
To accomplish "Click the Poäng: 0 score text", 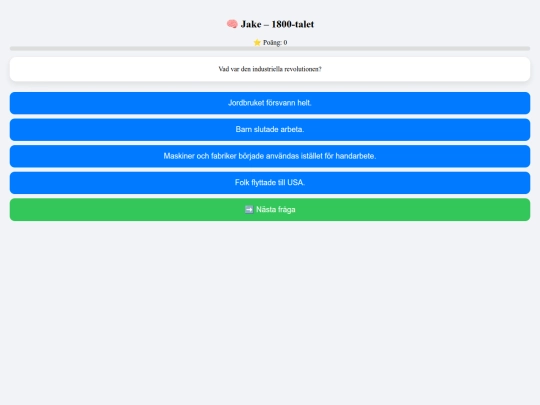I will click(275, 42).
